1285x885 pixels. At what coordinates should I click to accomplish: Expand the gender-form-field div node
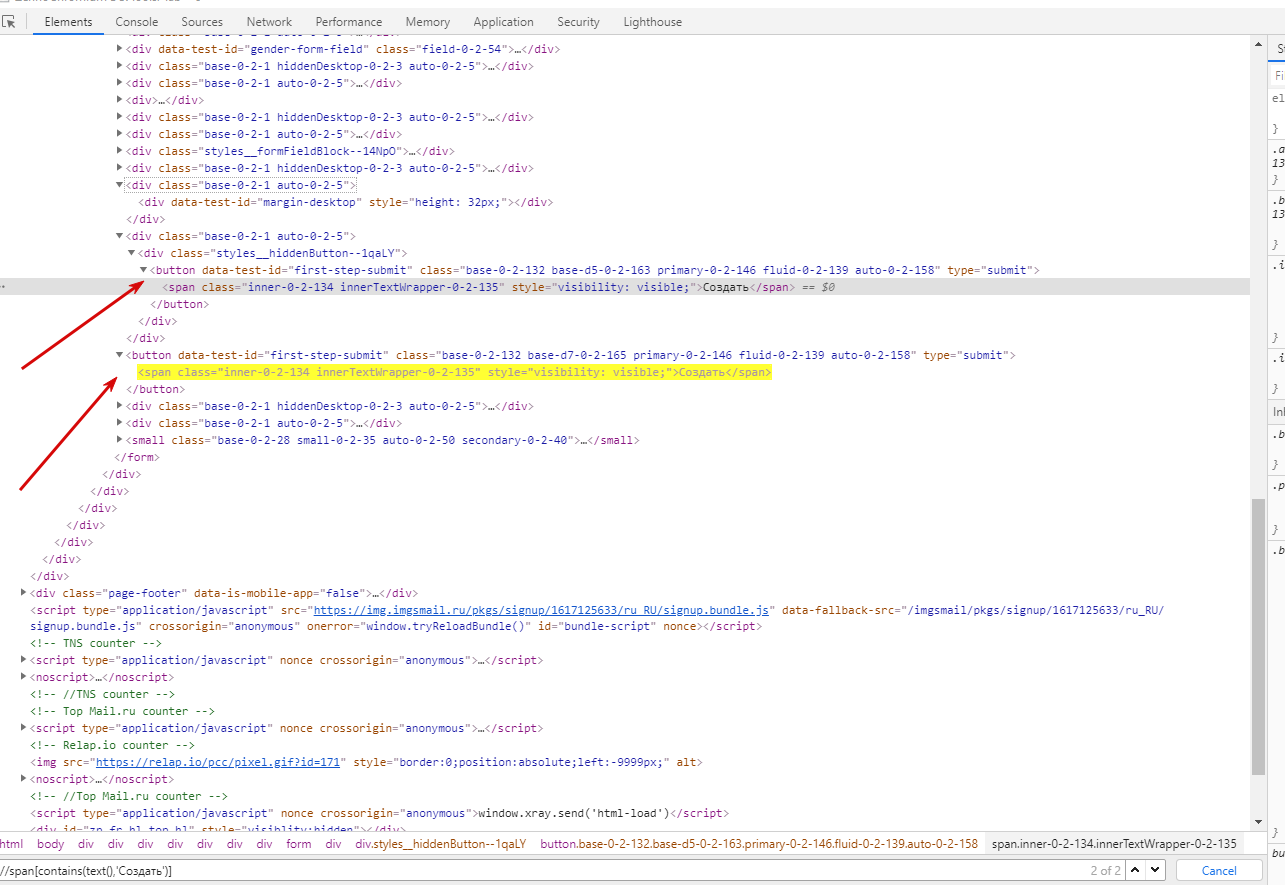tap(121, 49)
